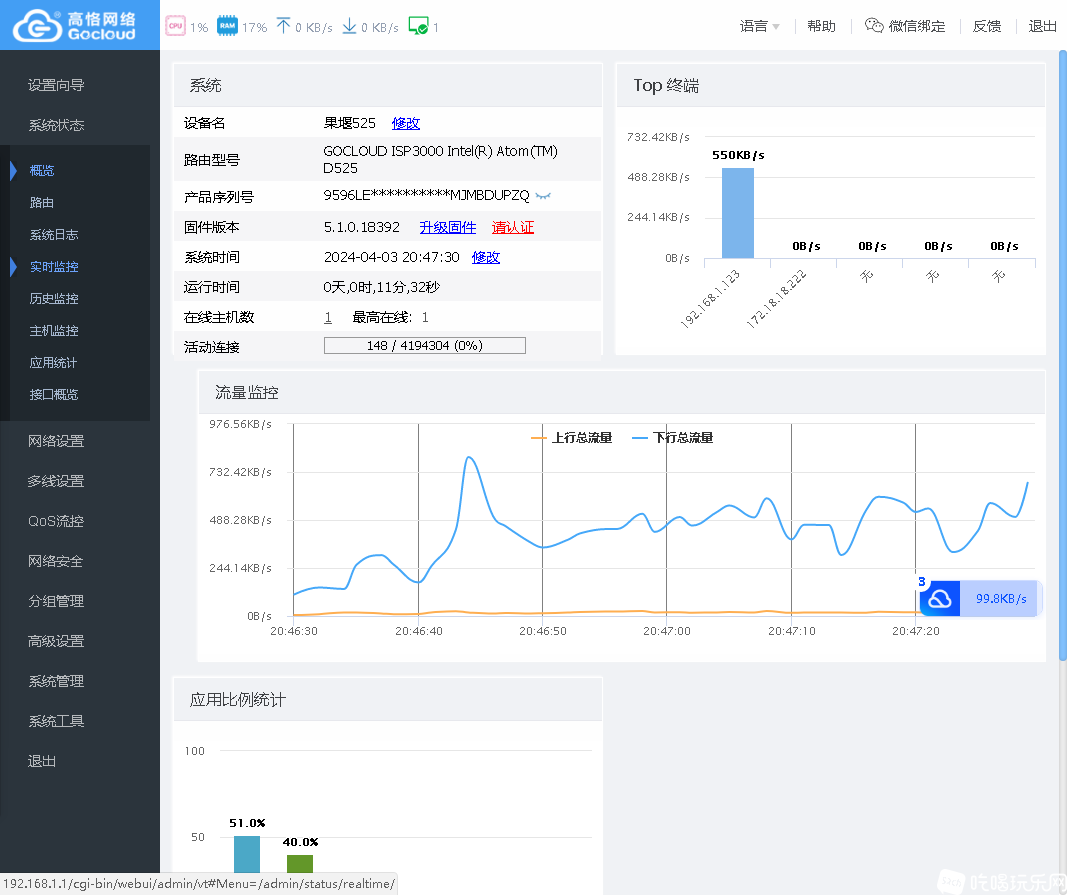Expand 网络设置 in the sidebar
Viewport: 1067px width, 895px height.
click(56, 441)
